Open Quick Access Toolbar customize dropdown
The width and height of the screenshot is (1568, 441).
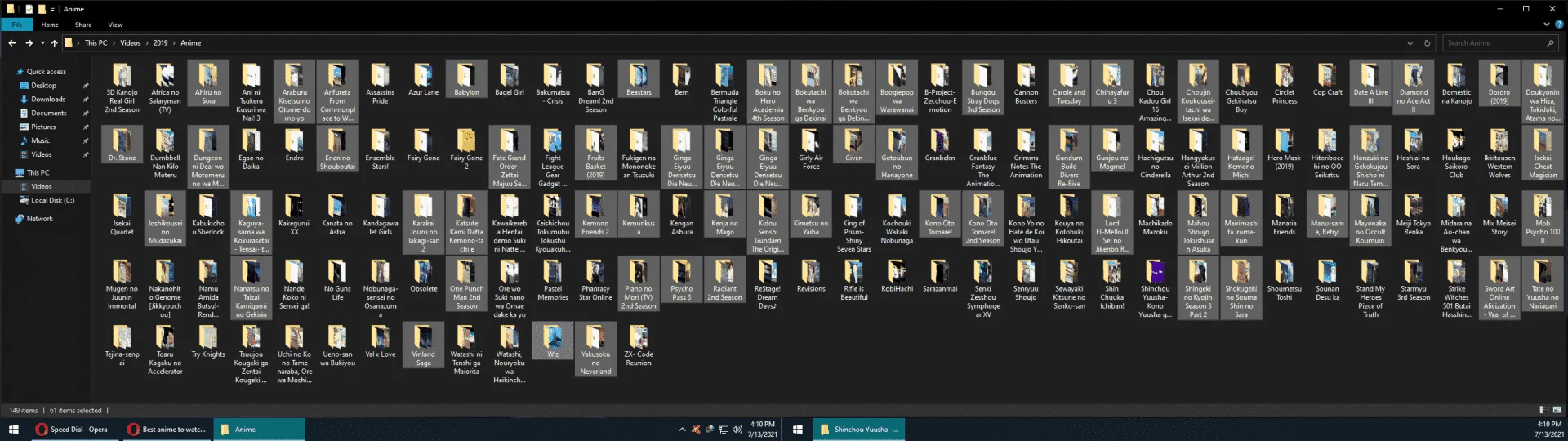(53, 9)
